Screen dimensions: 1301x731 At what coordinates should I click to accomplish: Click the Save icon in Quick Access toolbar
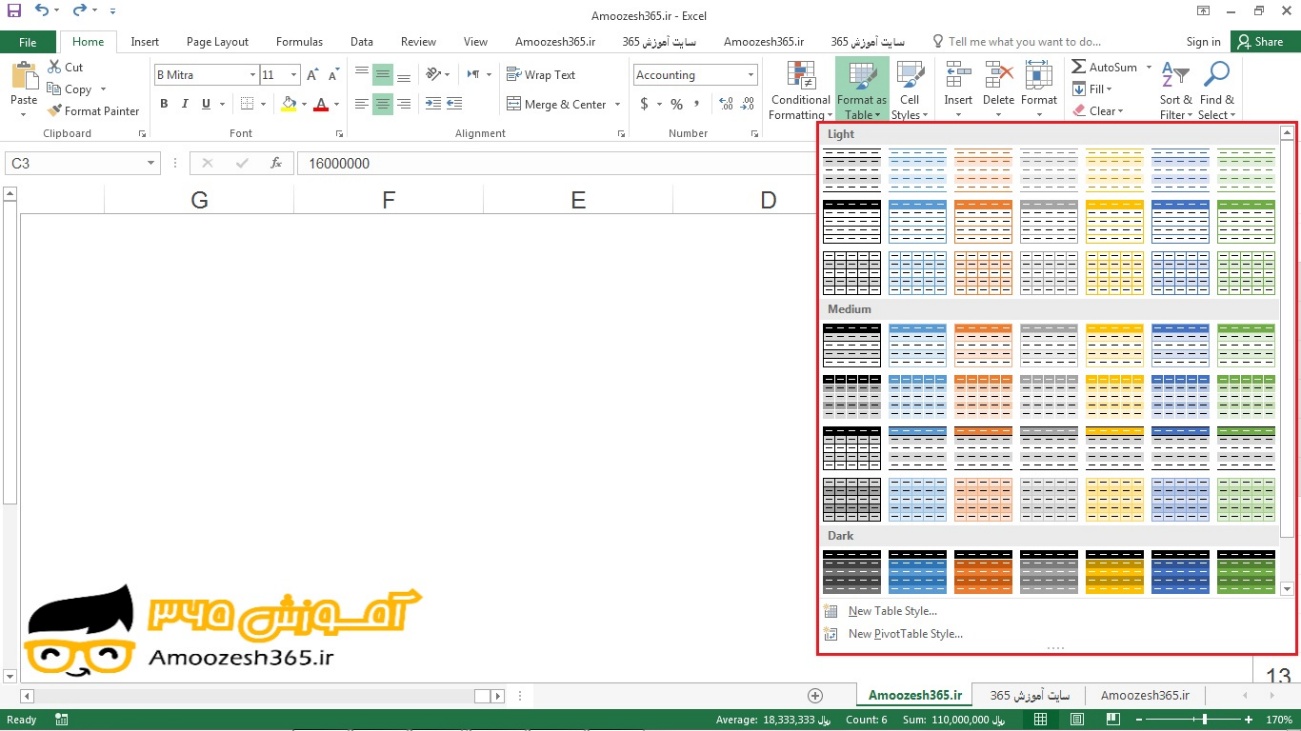14,11
